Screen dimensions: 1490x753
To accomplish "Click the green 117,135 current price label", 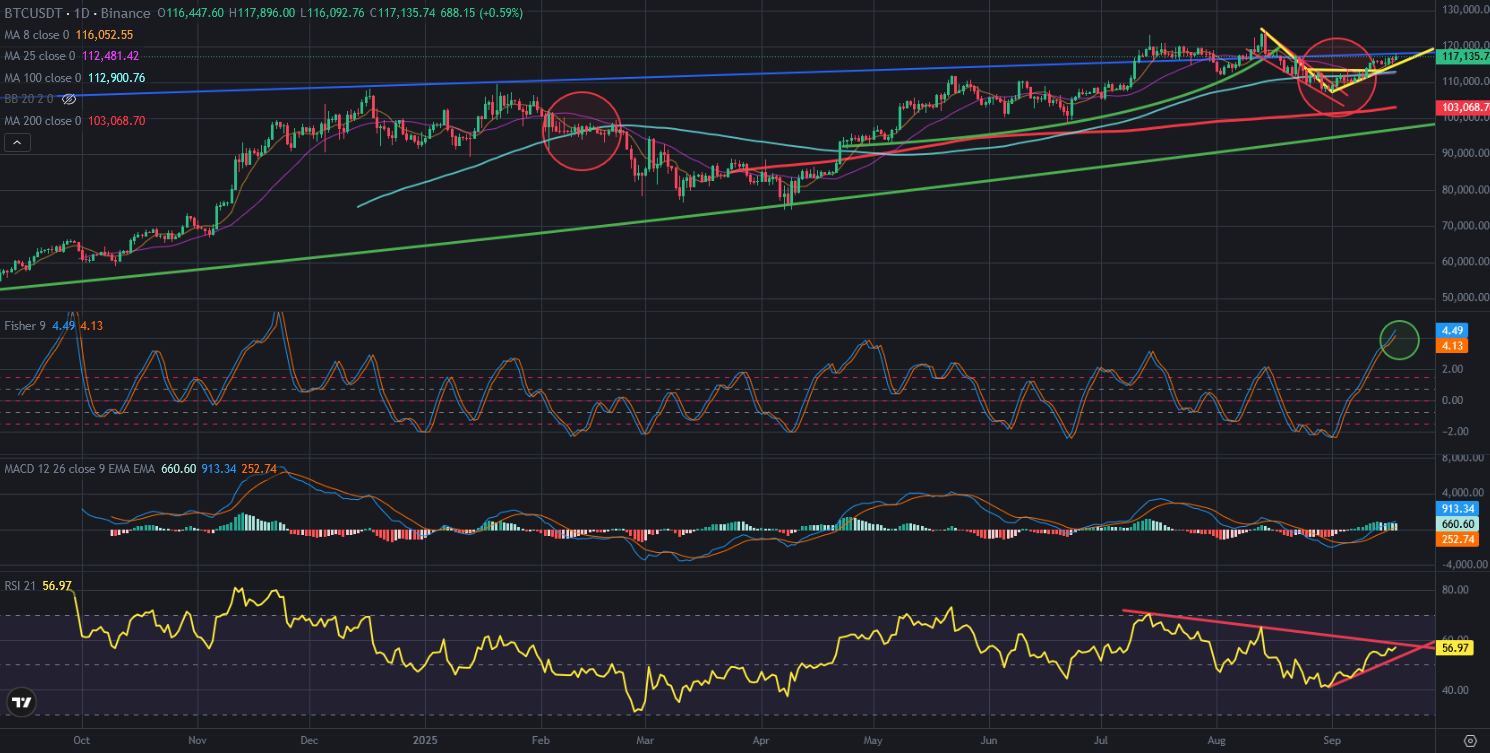I will [1462, 57].
